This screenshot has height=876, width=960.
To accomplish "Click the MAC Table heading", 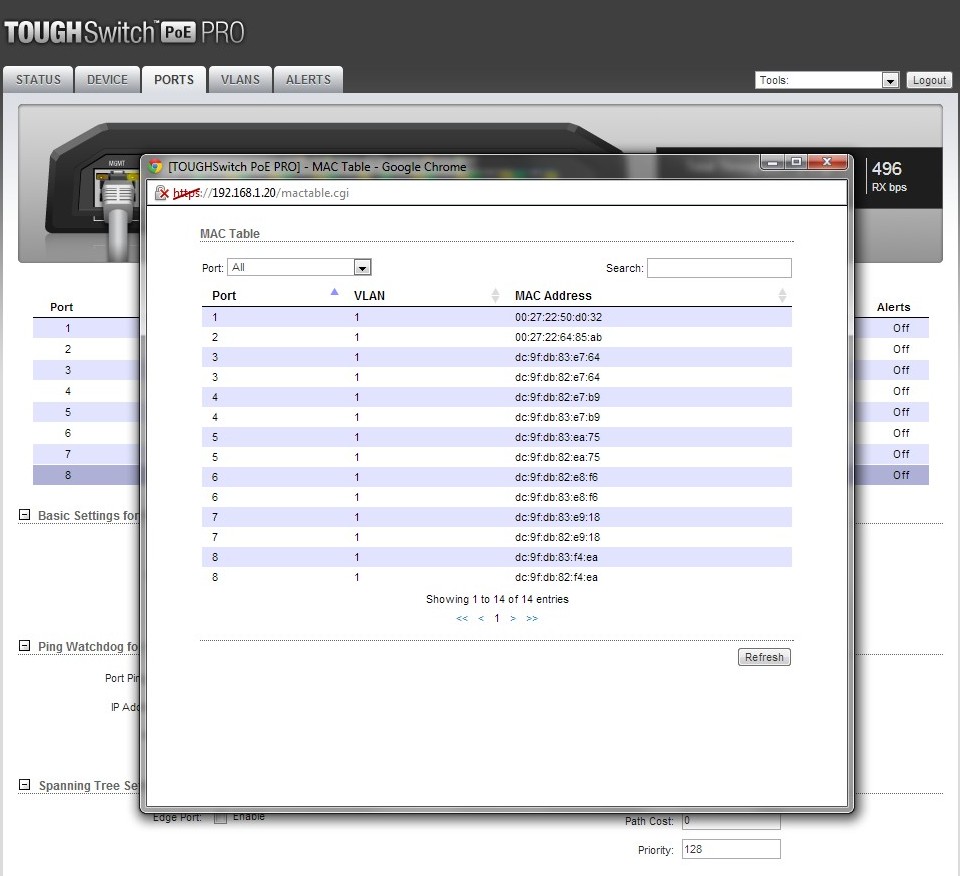I will point(230,234).
